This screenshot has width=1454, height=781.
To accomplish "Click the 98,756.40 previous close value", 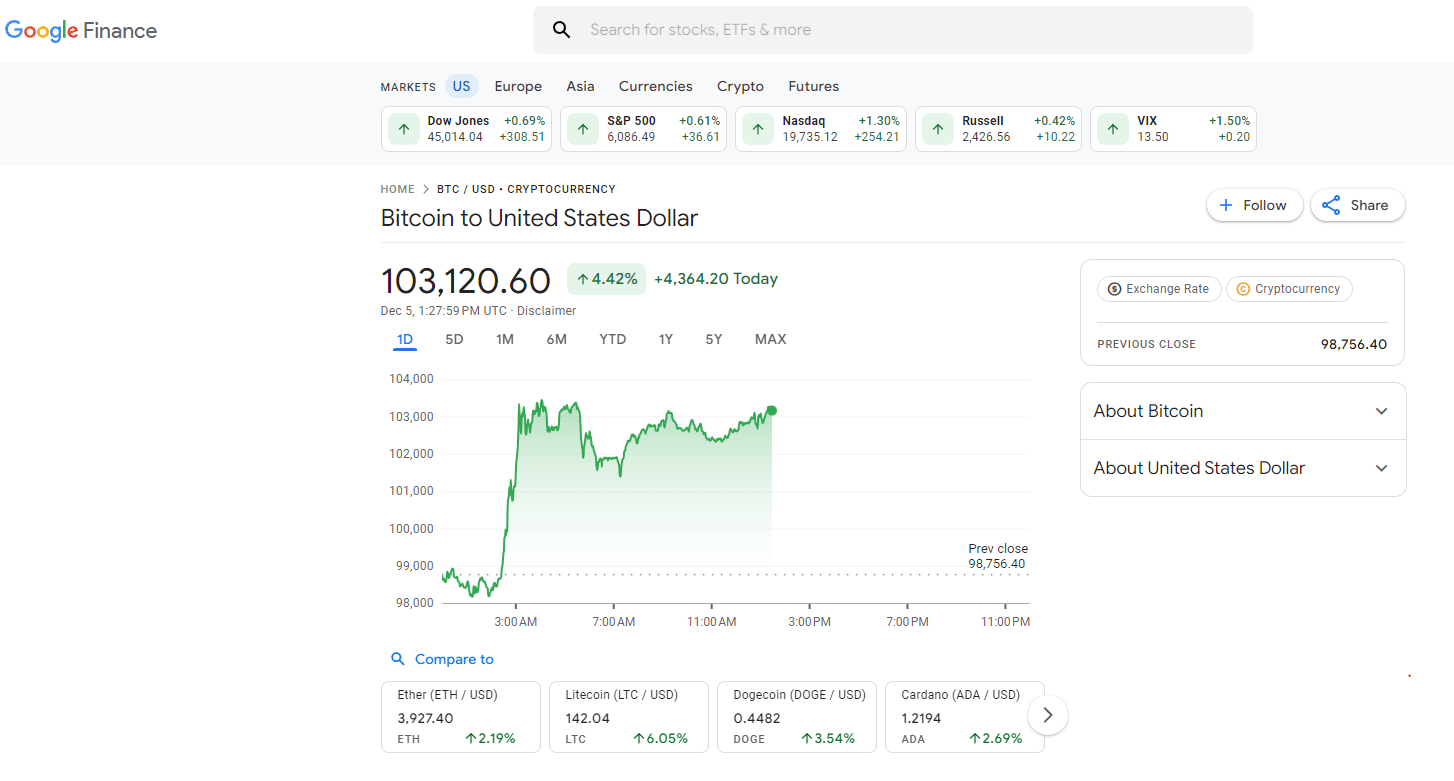I will coord(1354,344).
